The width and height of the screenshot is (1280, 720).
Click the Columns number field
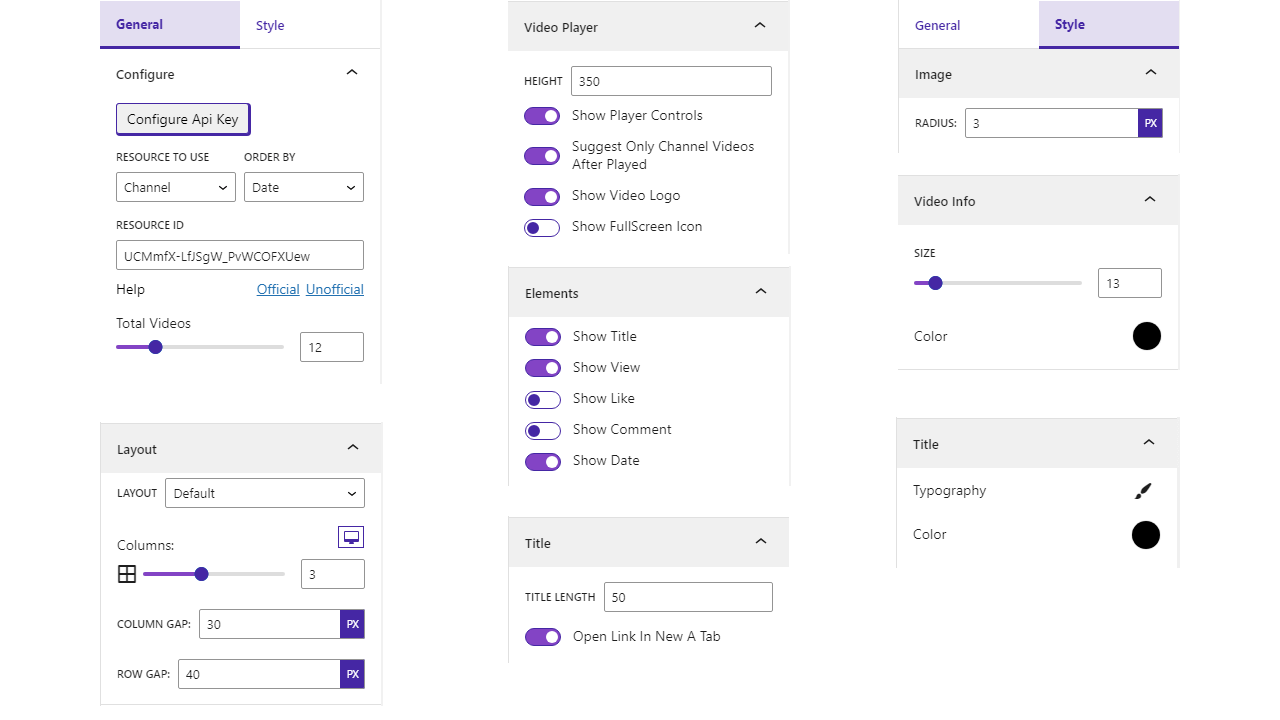pyautogui.click(x=333, y=574)
